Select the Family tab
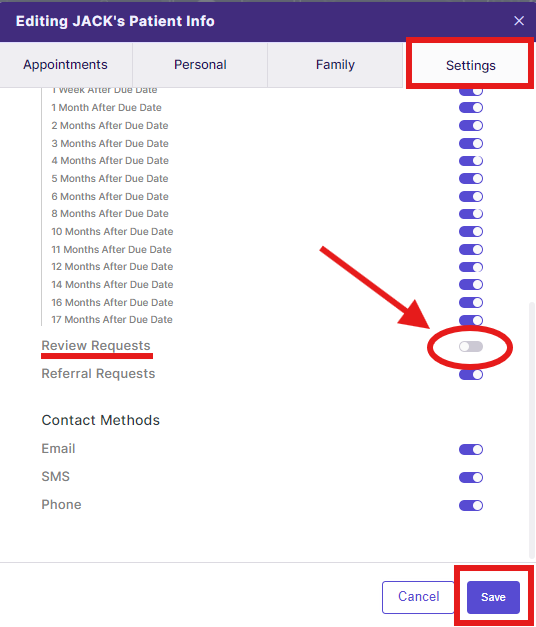 [x=335, y=65]
